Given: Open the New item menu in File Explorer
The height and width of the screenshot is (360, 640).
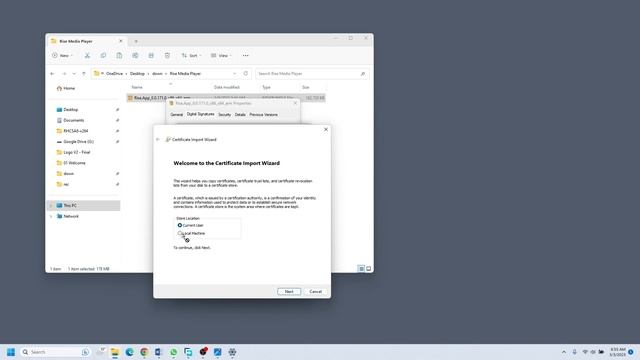Looking at the screenshot, I should (x=62, y=56).
